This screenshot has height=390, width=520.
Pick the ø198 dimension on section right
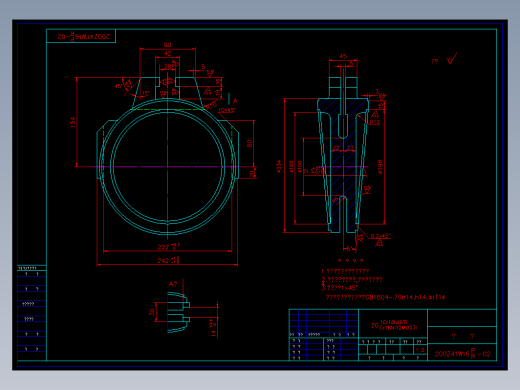tap(380, 166)
